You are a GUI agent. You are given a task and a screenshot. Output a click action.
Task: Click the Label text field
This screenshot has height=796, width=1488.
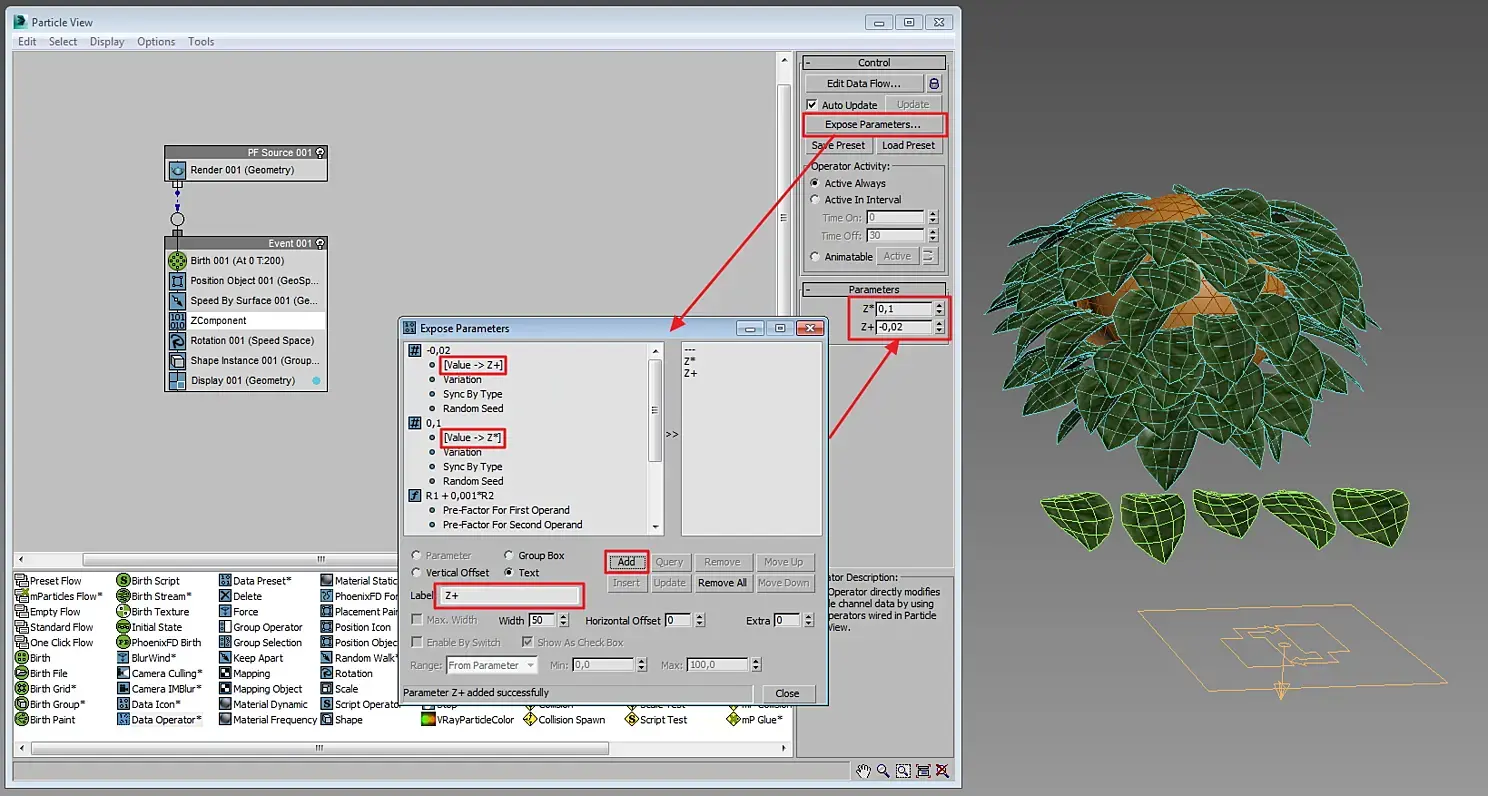click(510, 596)
